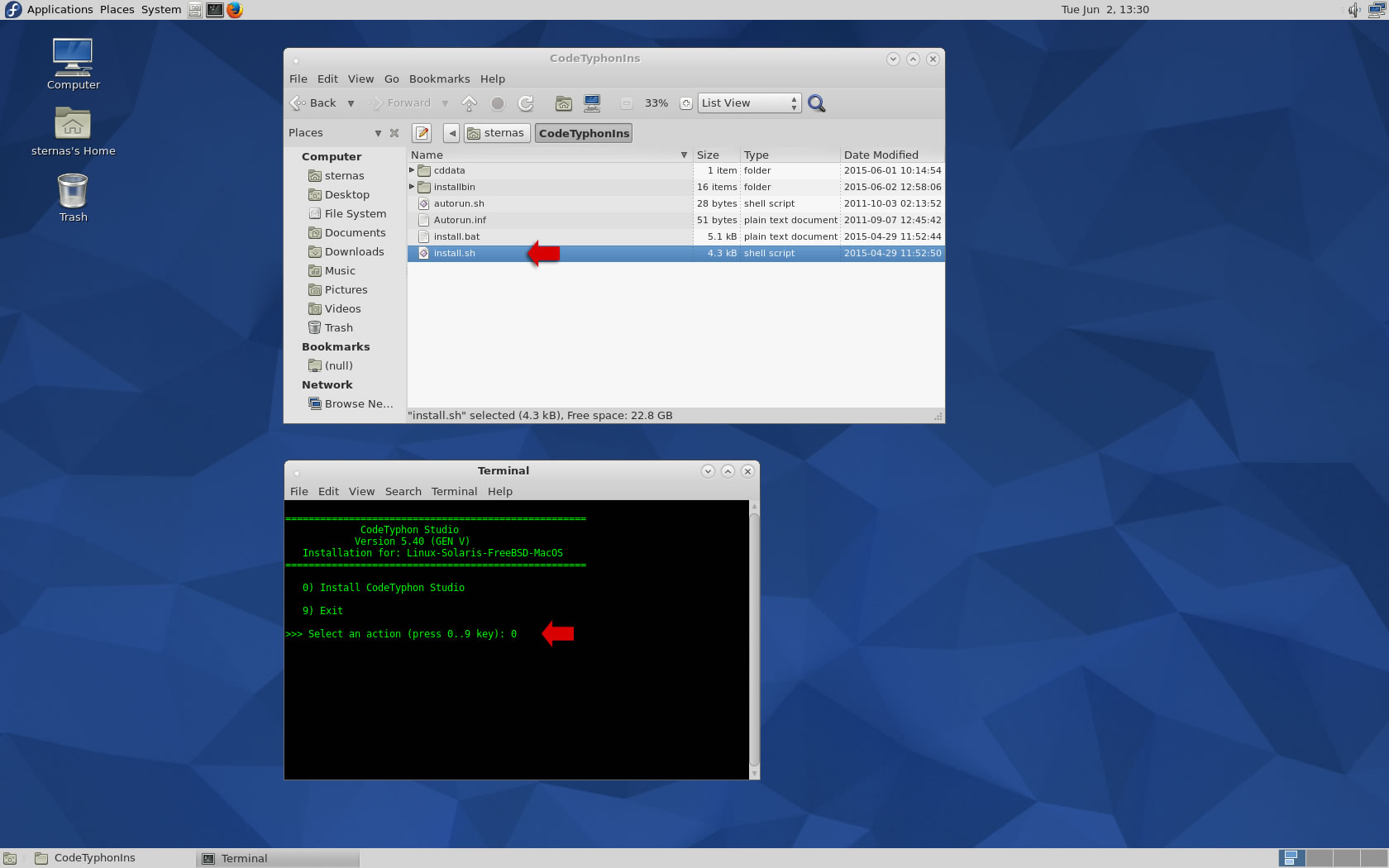Open the Go menu in file manager
Image resolution: width=1389 pixels, height=868 pixels.
(x=392, y=79)
